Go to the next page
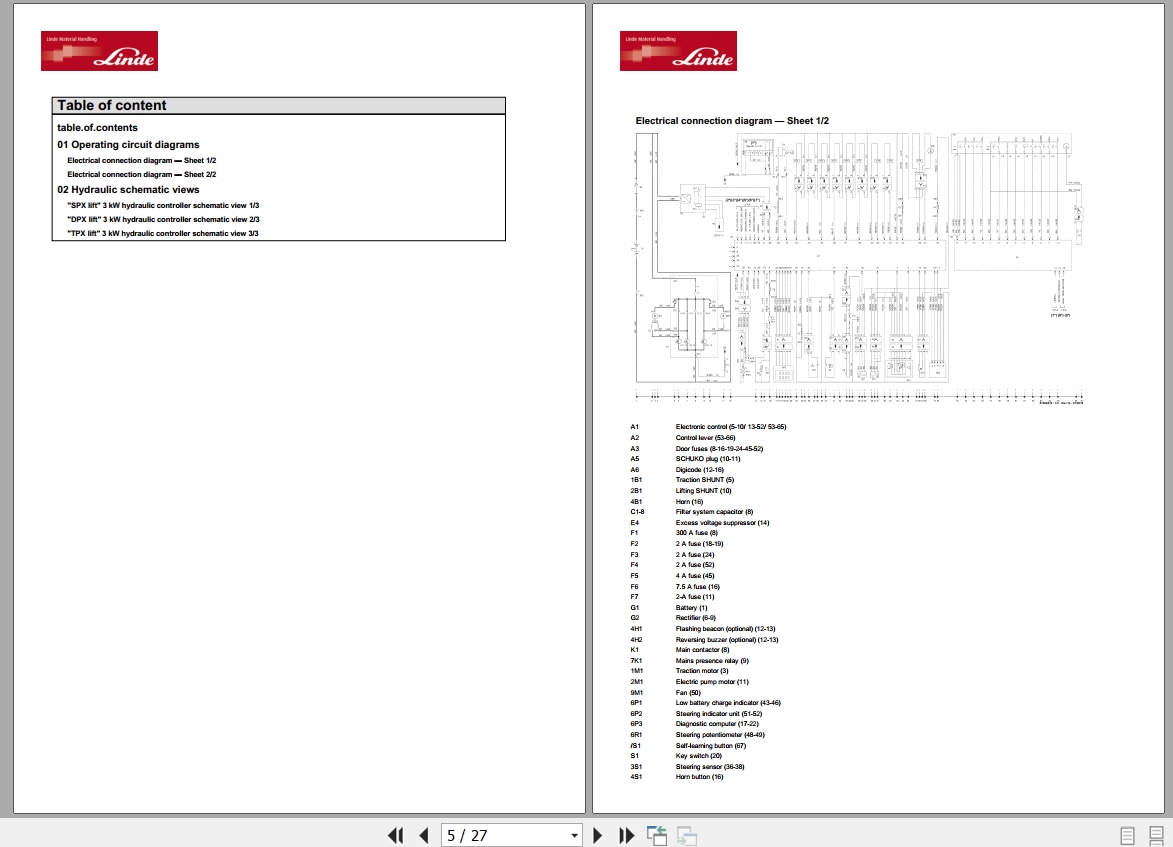 597,835
